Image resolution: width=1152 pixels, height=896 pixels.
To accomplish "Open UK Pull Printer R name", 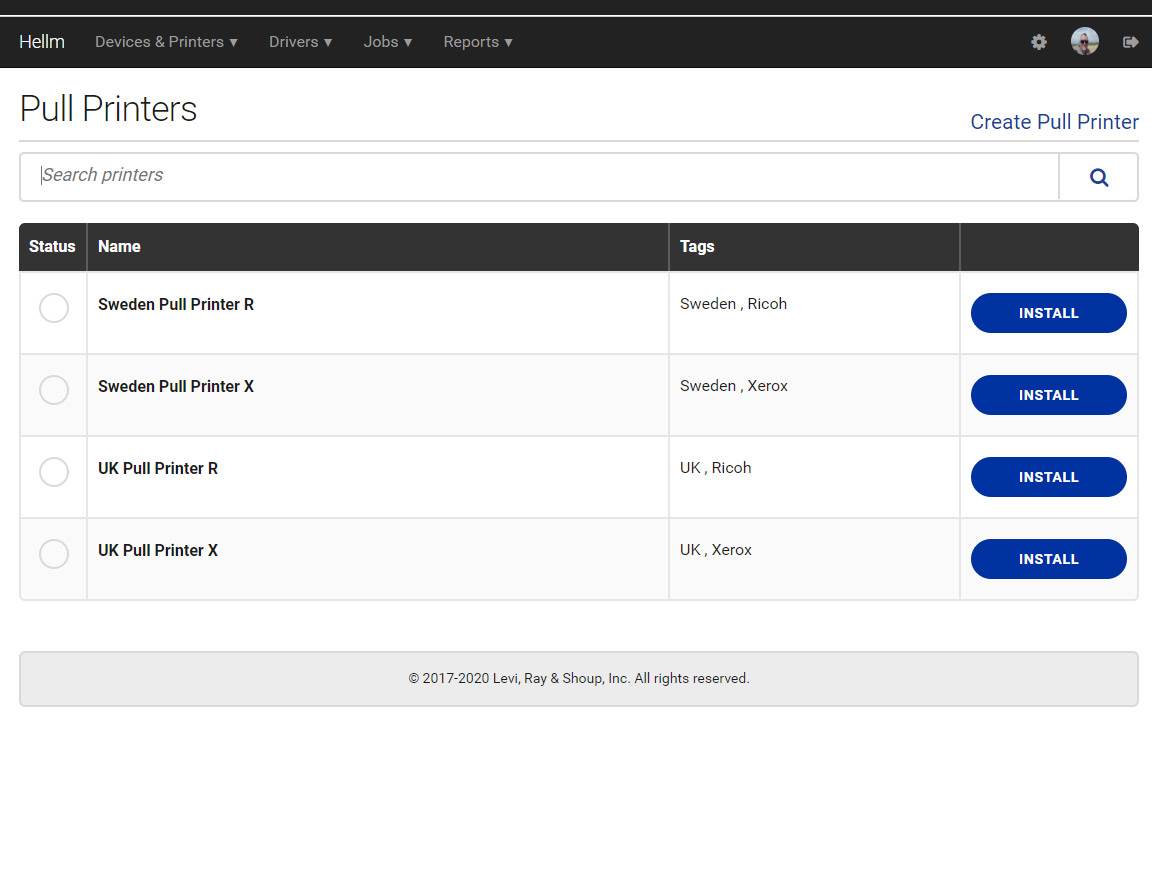I will point(158,469).
